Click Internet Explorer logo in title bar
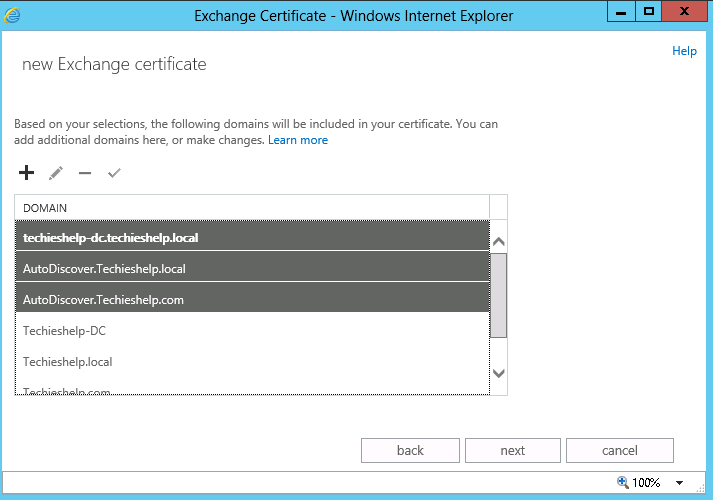Image resolution: width=713 pixels, height=500 pixels. click(12, 15)
